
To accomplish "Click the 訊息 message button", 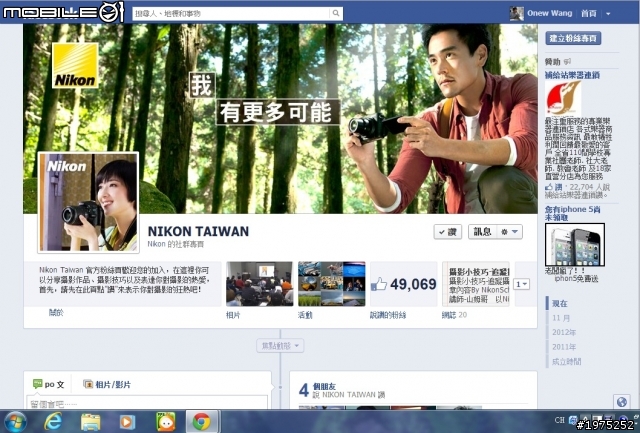I will click(x=482, y=232).
